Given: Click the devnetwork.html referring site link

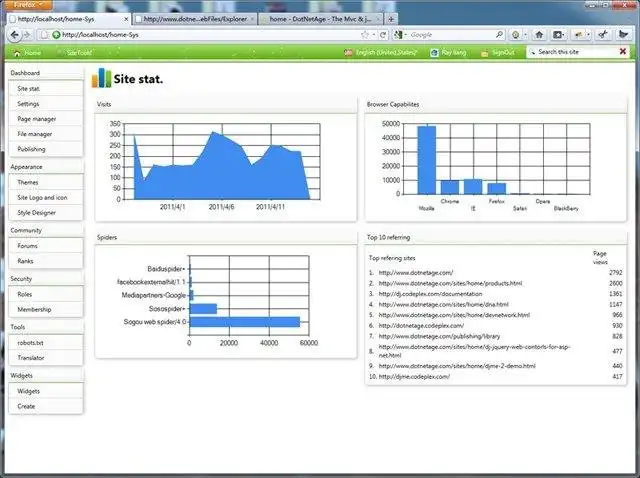Looking at the screenshot, I should [454, 315].
